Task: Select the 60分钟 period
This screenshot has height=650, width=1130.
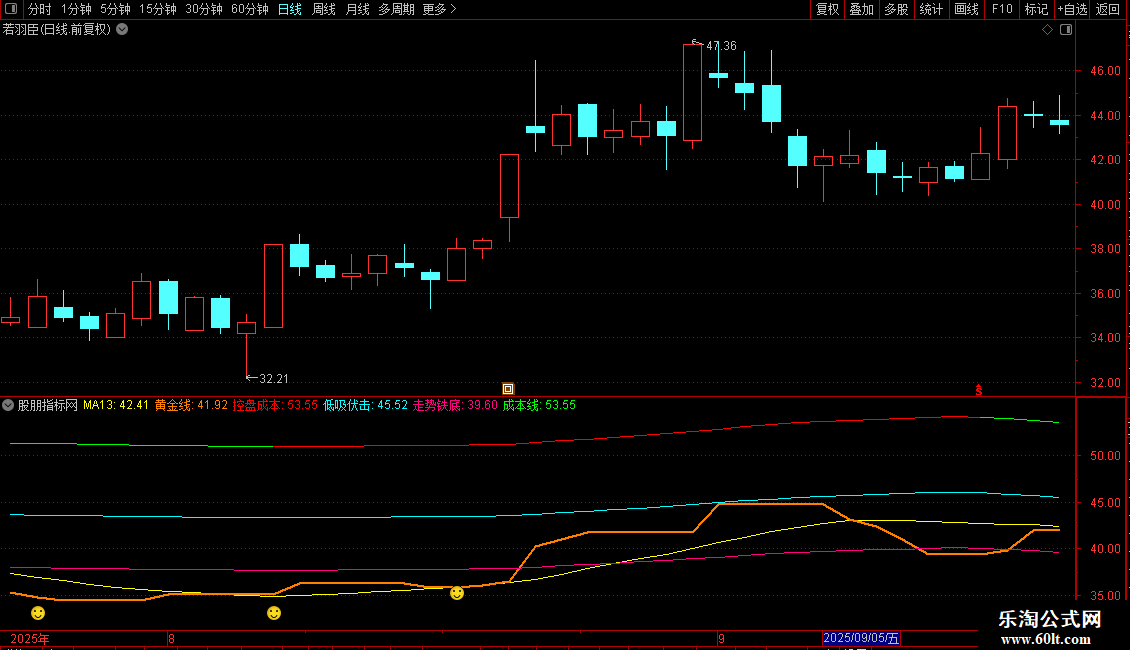Action: point(250,9)
